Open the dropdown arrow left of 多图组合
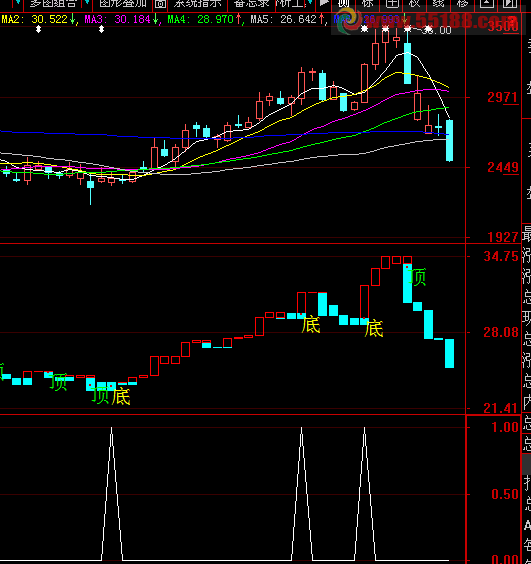 17,3
